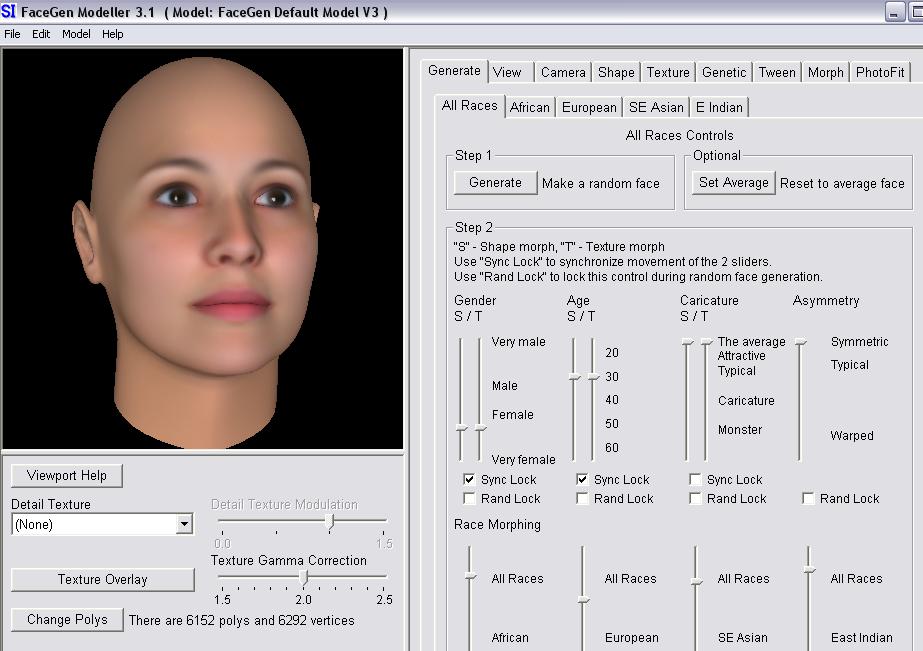
Task: Toggle Age Sync Lock checkbox
Action: (x=582, y=479)
